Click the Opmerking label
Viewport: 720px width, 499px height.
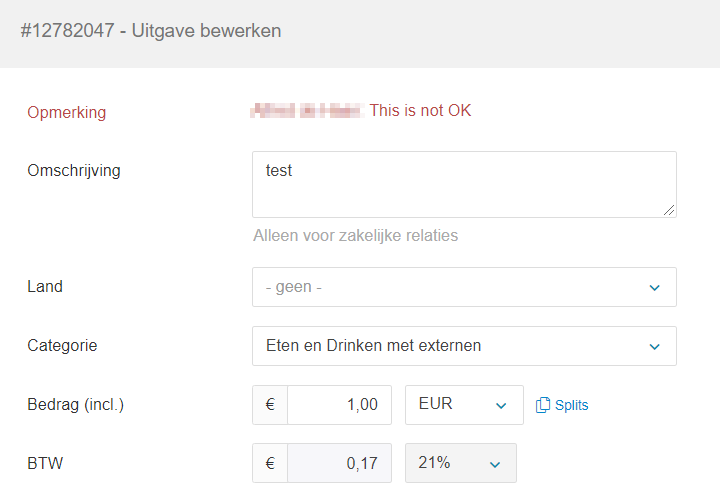[66, 112]
